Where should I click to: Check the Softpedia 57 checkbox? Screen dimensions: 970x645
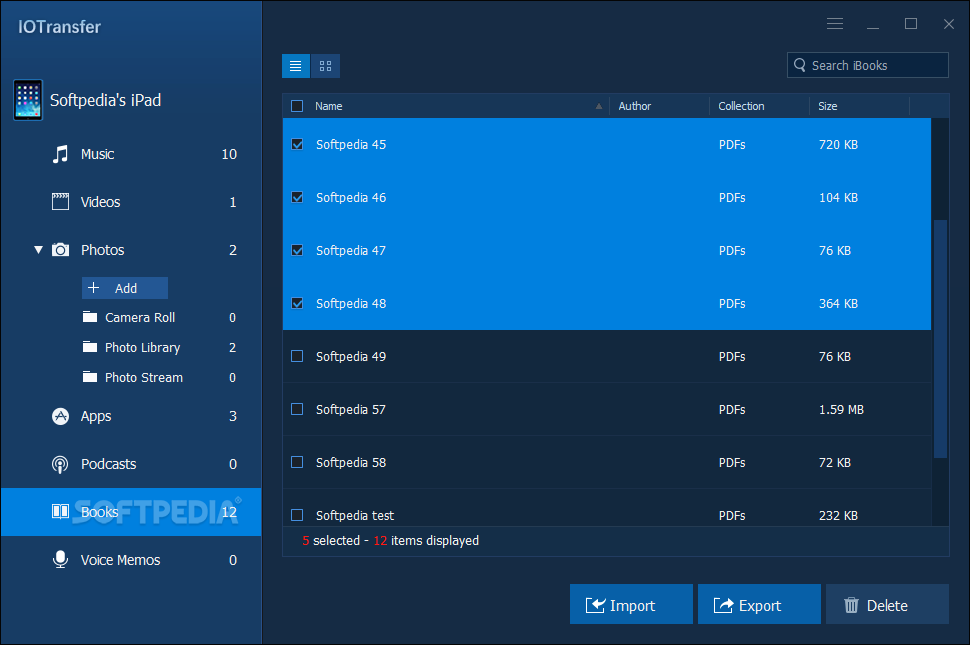click(297, 409)
